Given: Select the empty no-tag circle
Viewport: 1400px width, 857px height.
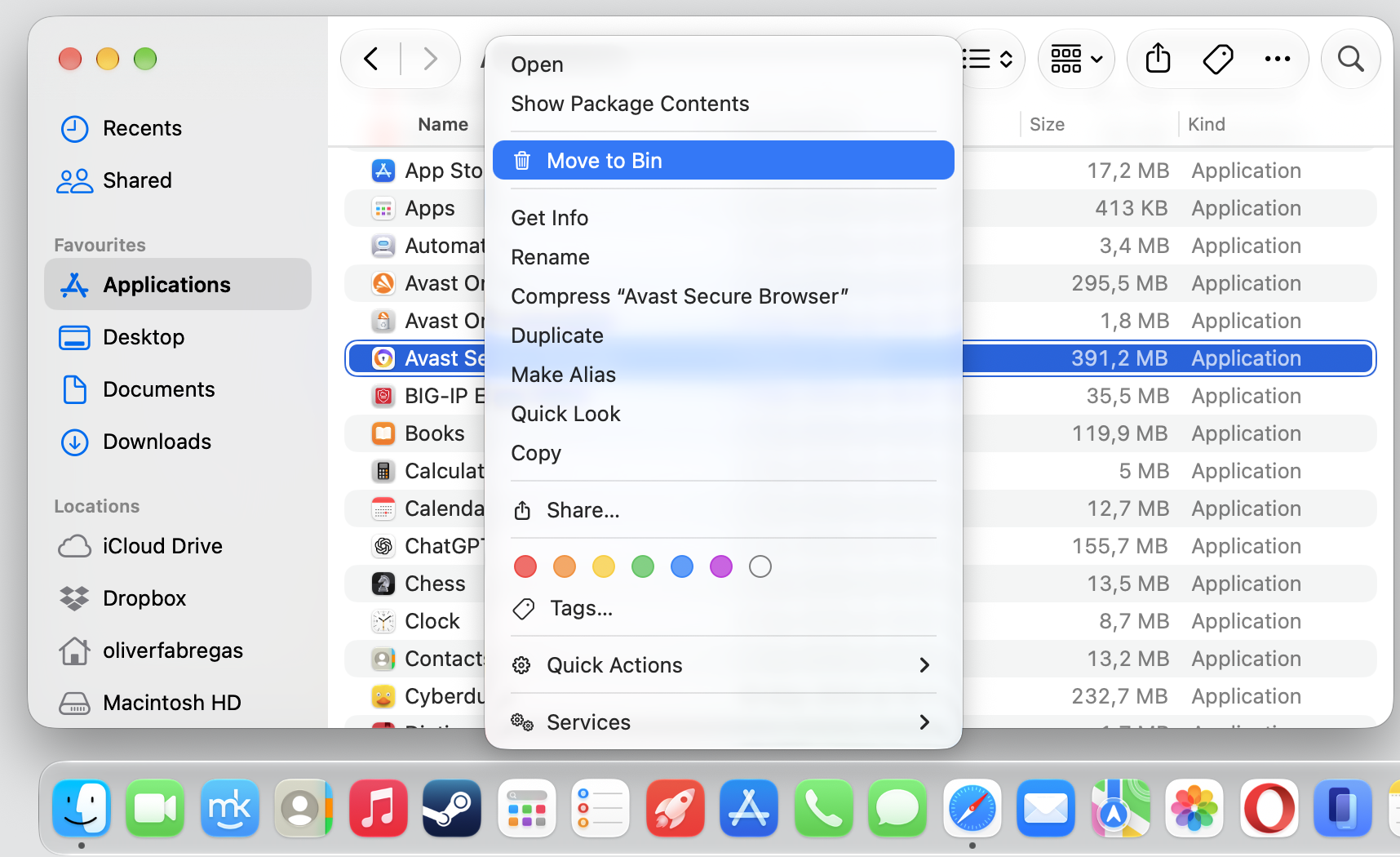Looking at the screenshot, I should click(x=760, y=566).
